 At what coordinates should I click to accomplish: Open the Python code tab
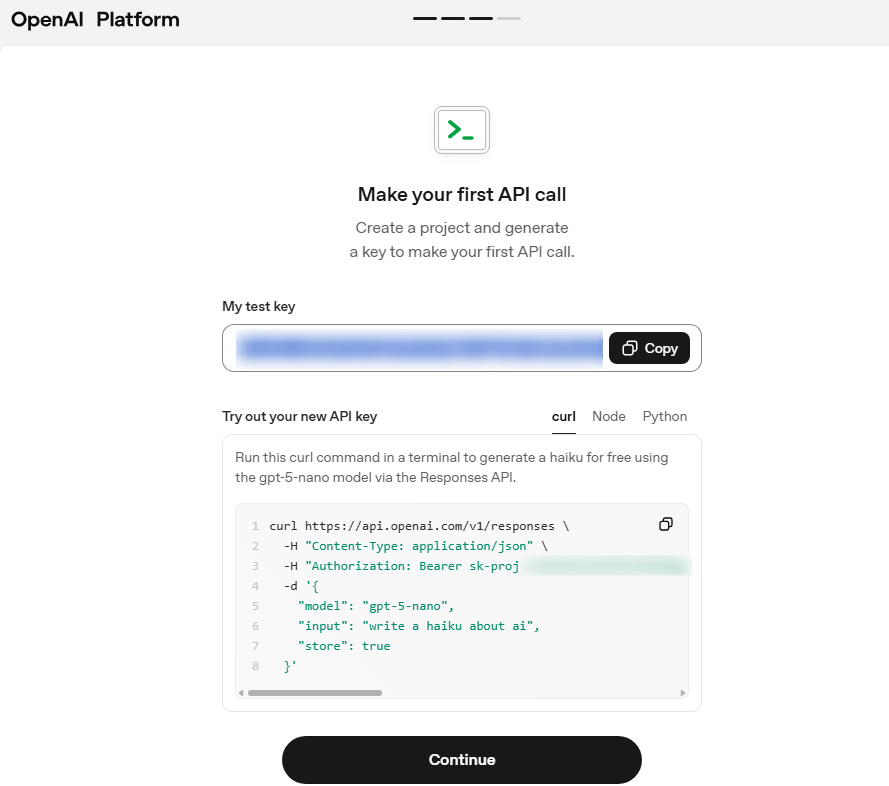point(665,416)
